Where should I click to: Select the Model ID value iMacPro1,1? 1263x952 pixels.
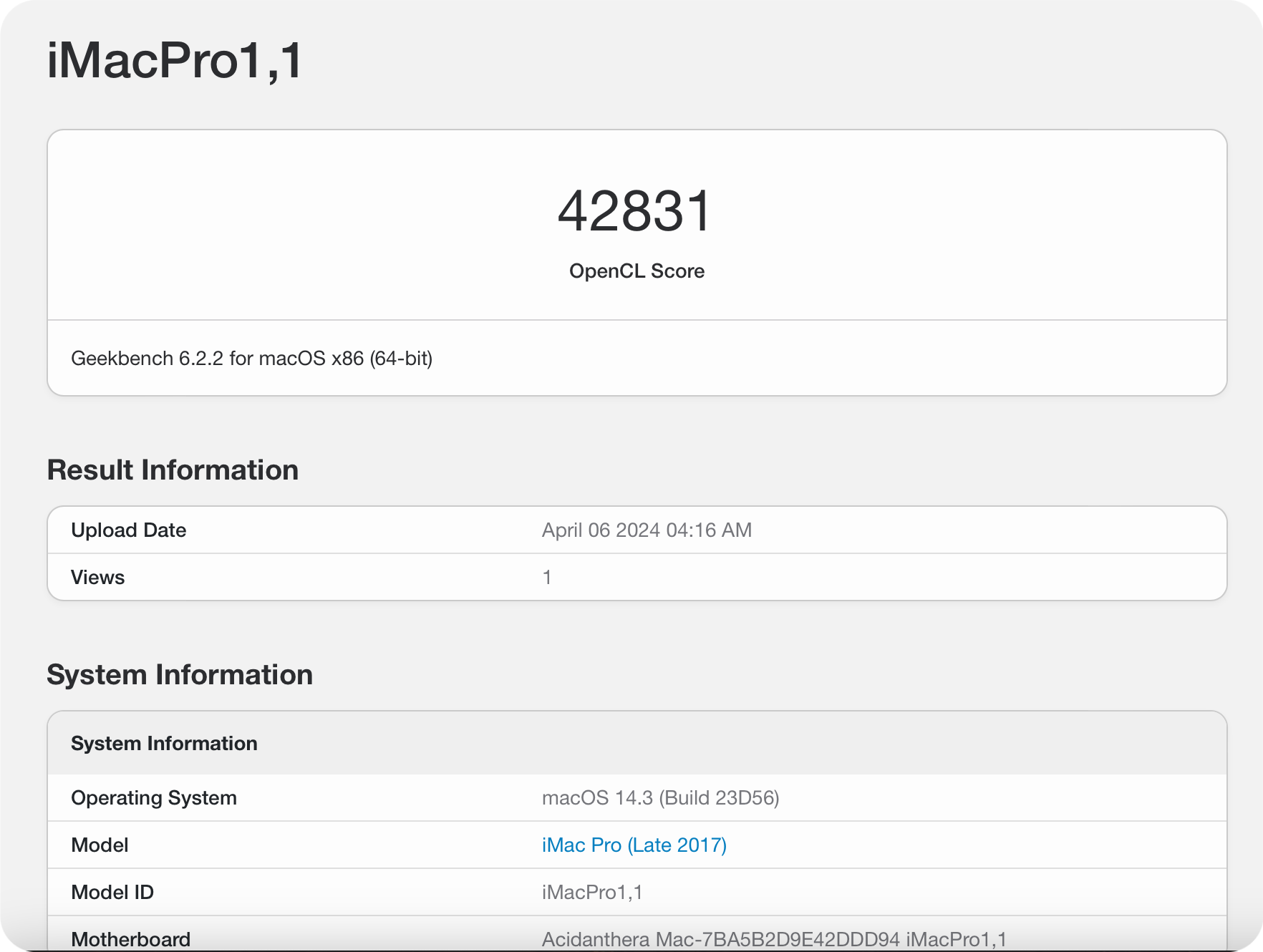(592, 892)
